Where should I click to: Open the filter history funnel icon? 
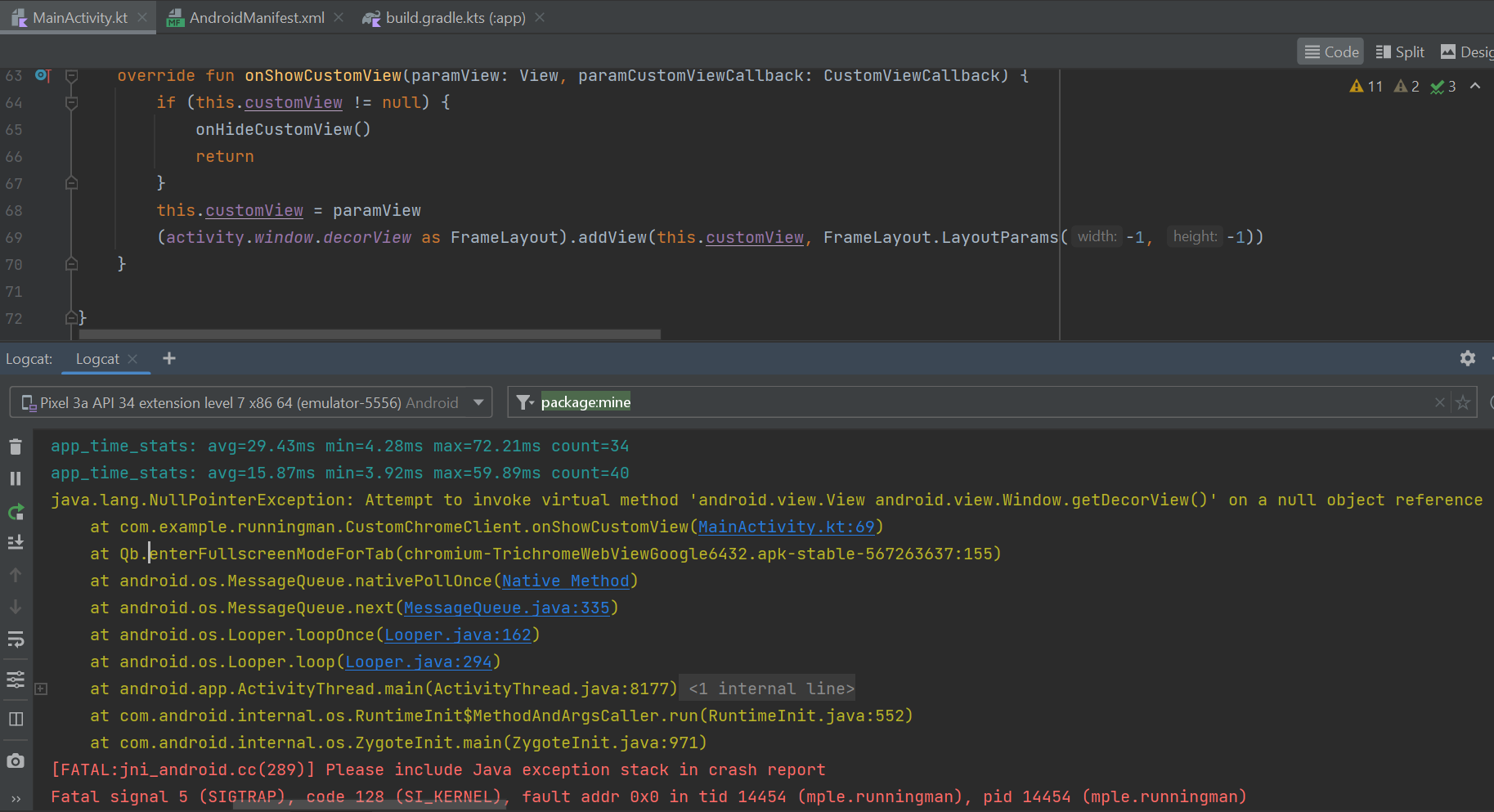click(x=525, y=402)
